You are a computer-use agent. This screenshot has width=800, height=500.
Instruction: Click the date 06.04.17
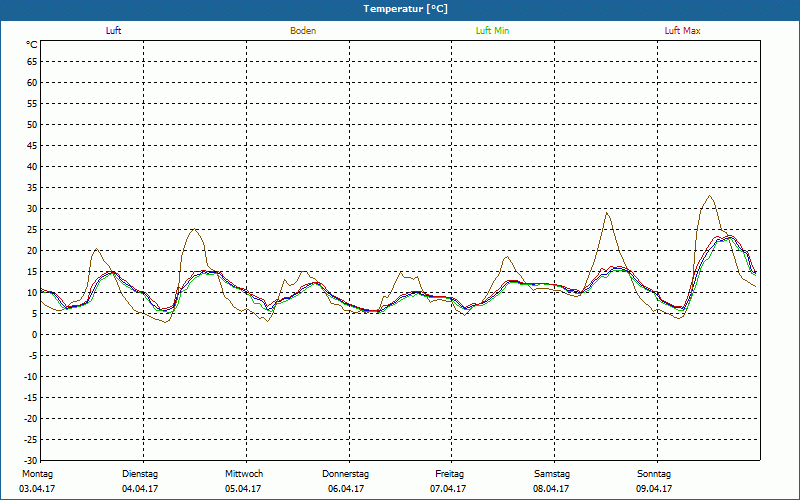pos(346,489)
